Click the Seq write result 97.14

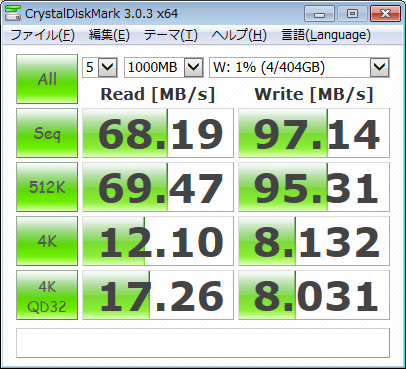[314, 133]
